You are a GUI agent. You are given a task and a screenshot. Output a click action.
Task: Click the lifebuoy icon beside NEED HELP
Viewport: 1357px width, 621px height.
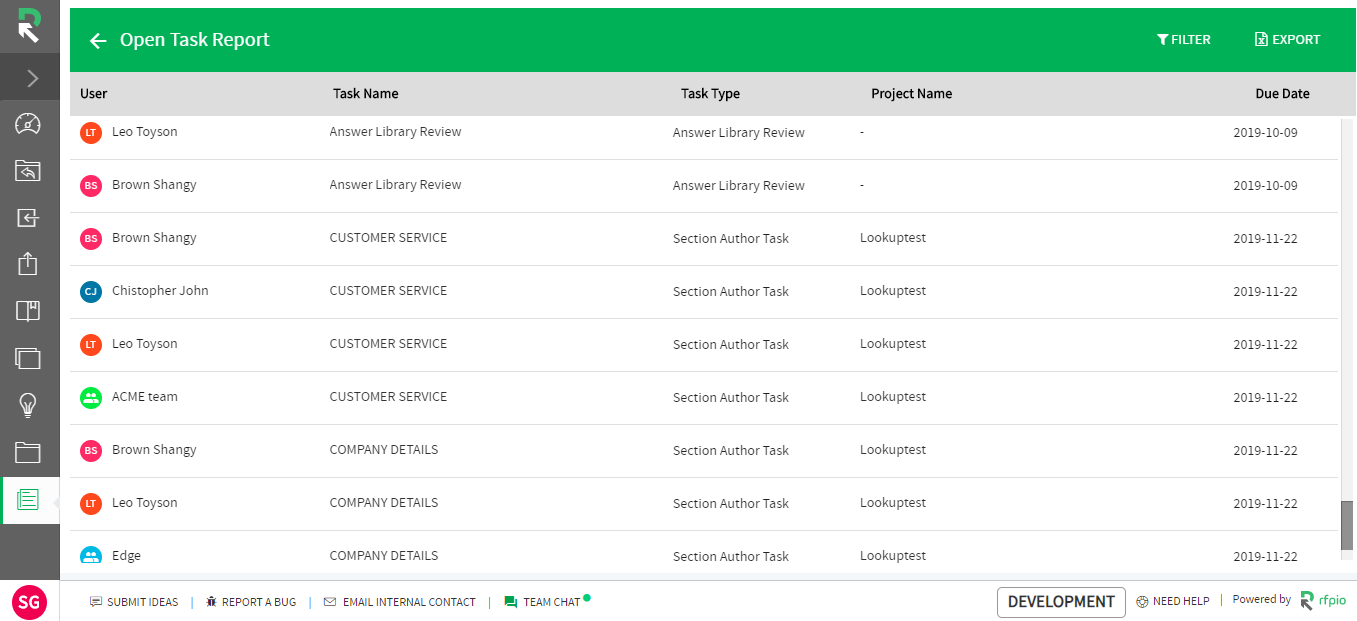[1142, 602]
